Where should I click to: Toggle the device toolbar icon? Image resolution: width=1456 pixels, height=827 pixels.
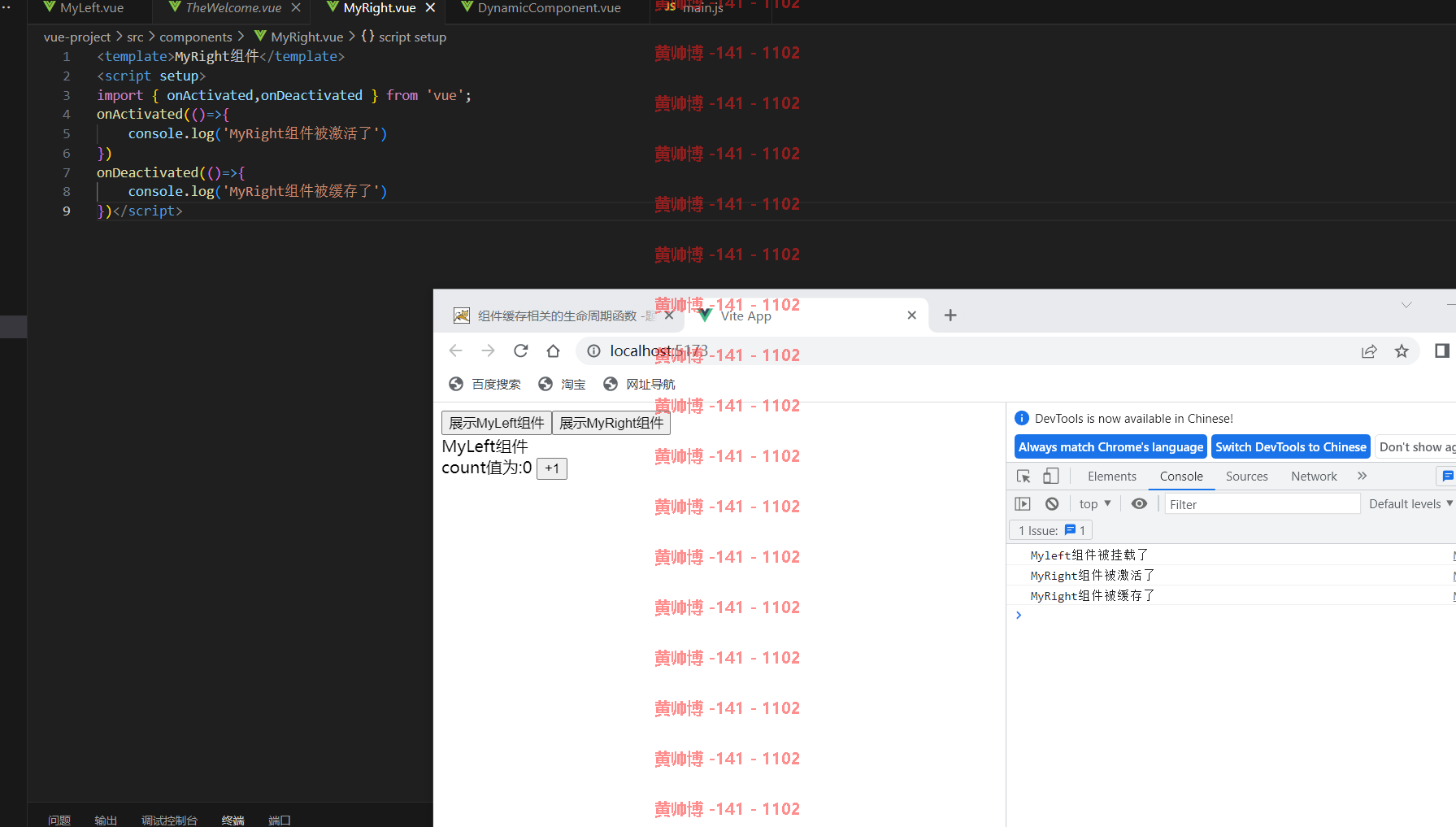pyautogui.click(x=1051, y=477)
